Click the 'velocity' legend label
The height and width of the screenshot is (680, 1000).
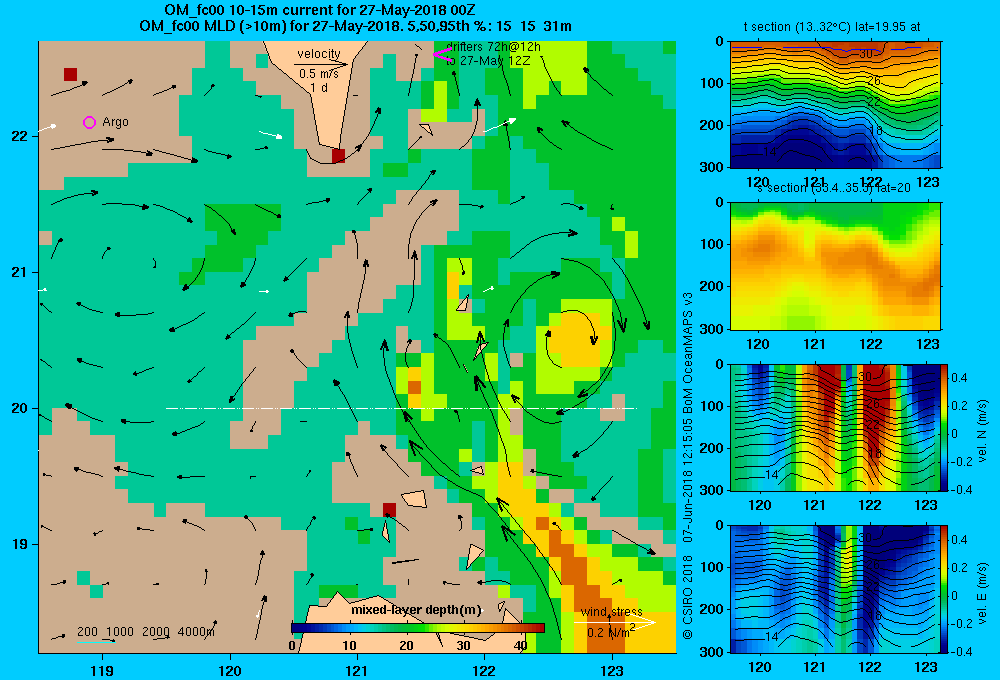pos(319,54)
